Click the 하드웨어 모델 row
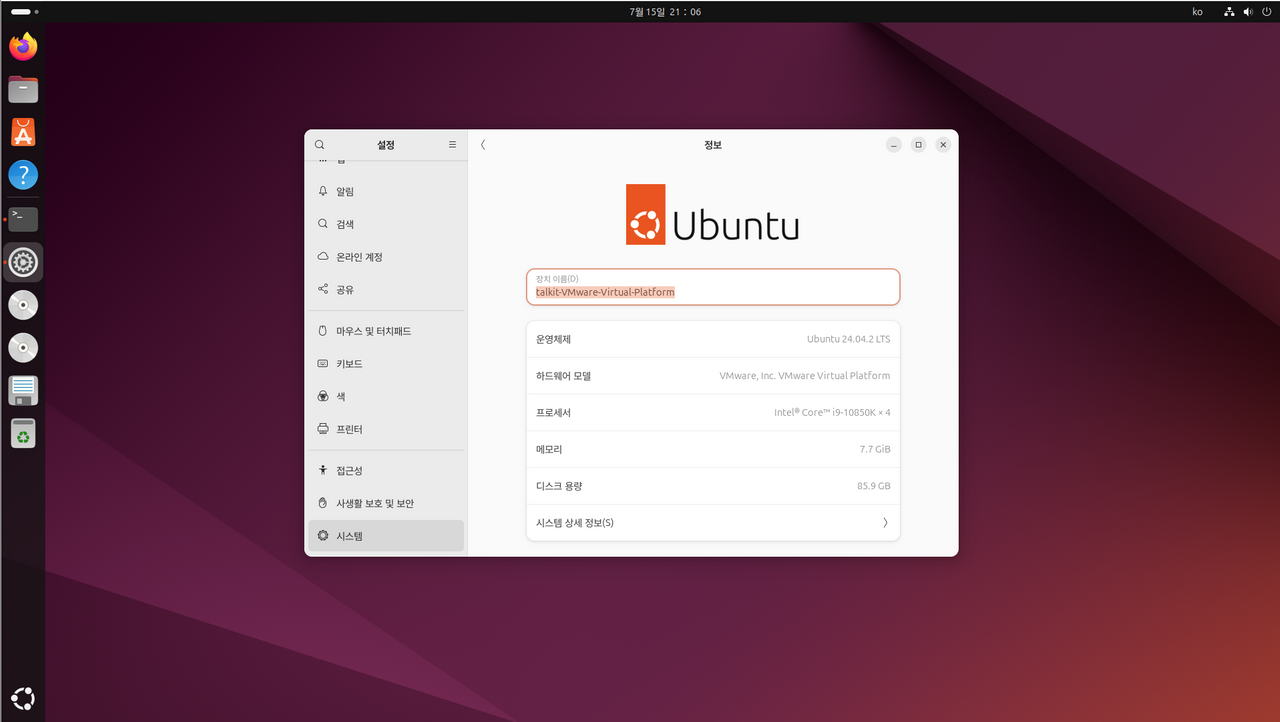Image resolution: width=1280 pixels, height=722 pixels. coord(713,376)
